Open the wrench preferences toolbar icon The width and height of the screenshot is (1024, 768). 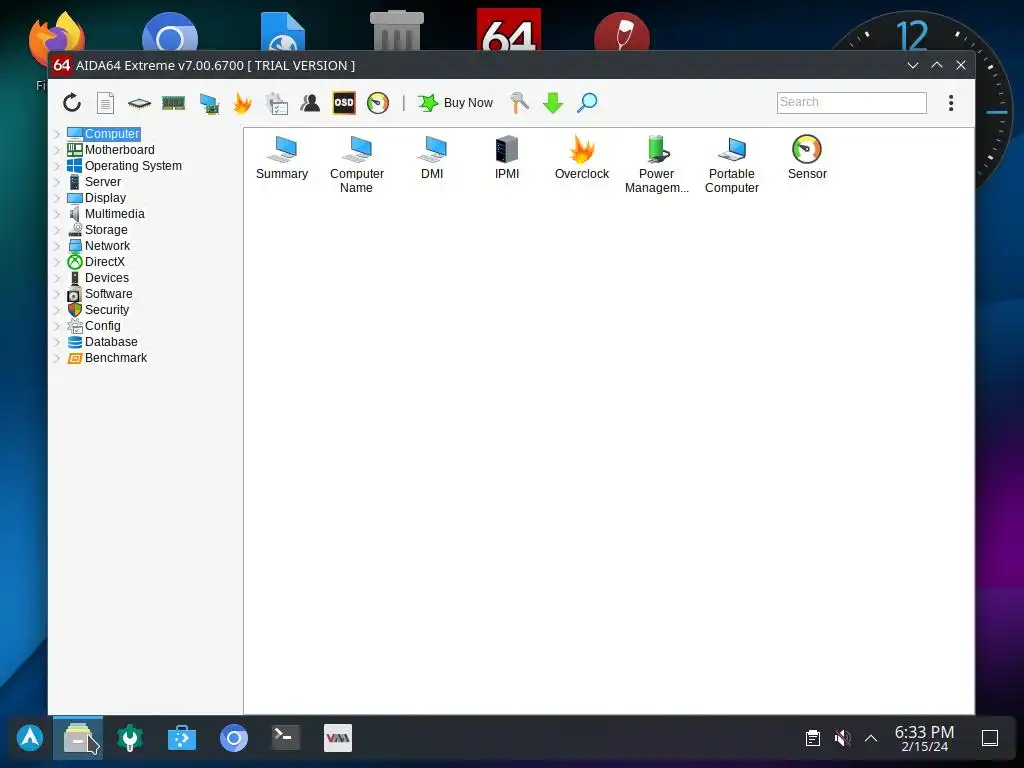click(x=519, y=103)
